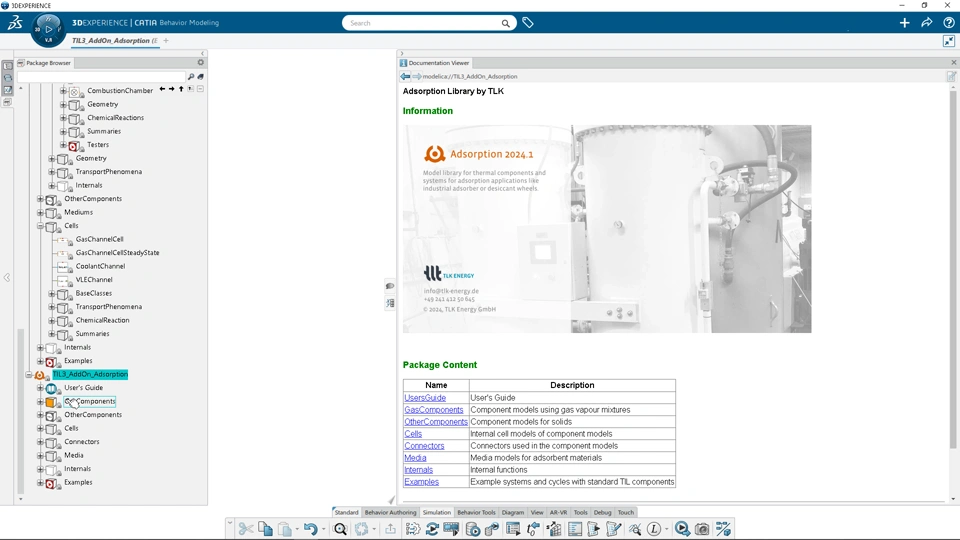Click the Undo arrow icon
Image resolution: width=960 pixels, height=540 pixels.
point(310,529)
